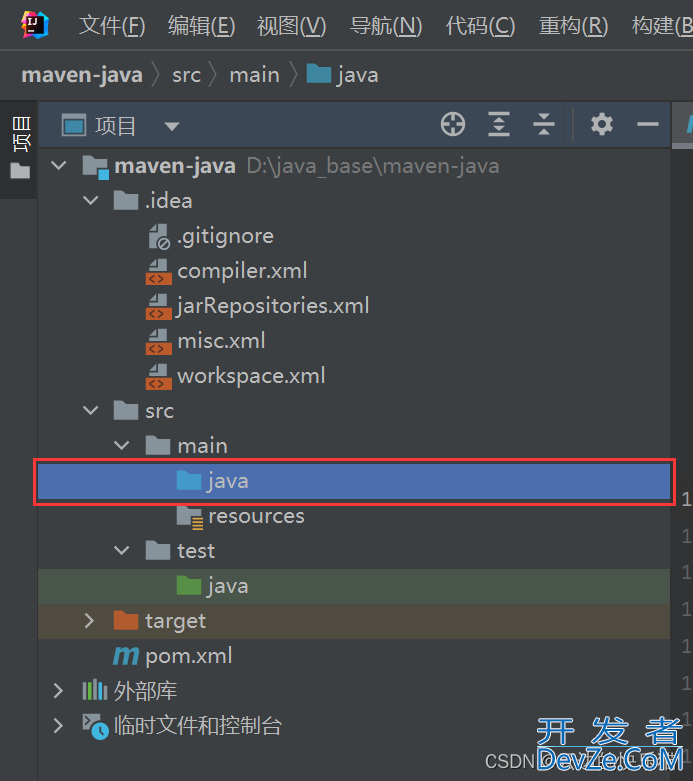This screenshot has width=693, height=781.
Task: Click the IntelliJ IDEA logo icon
Action: (34, 24)
